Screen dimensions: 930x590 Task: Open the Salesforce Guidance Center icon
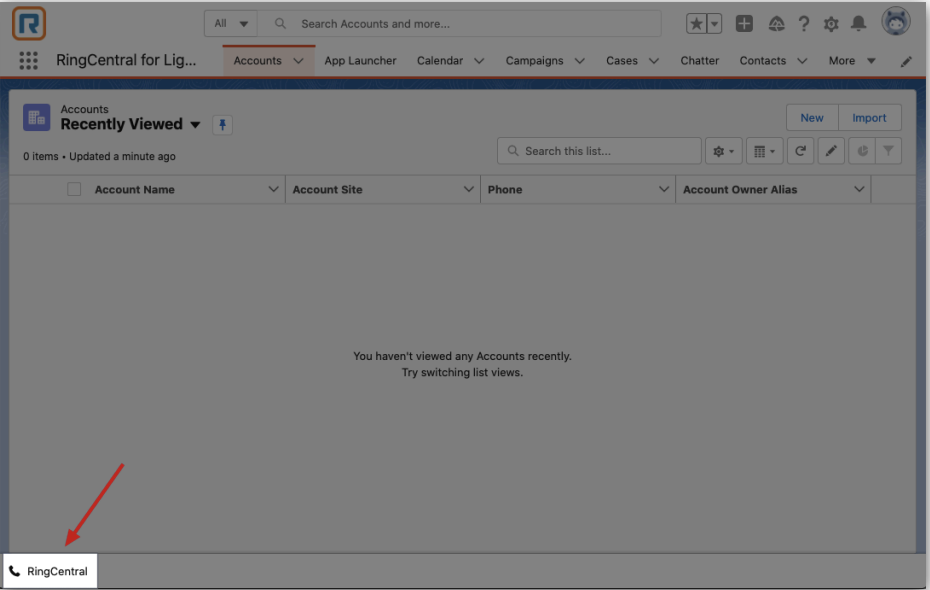coord(776,24)
